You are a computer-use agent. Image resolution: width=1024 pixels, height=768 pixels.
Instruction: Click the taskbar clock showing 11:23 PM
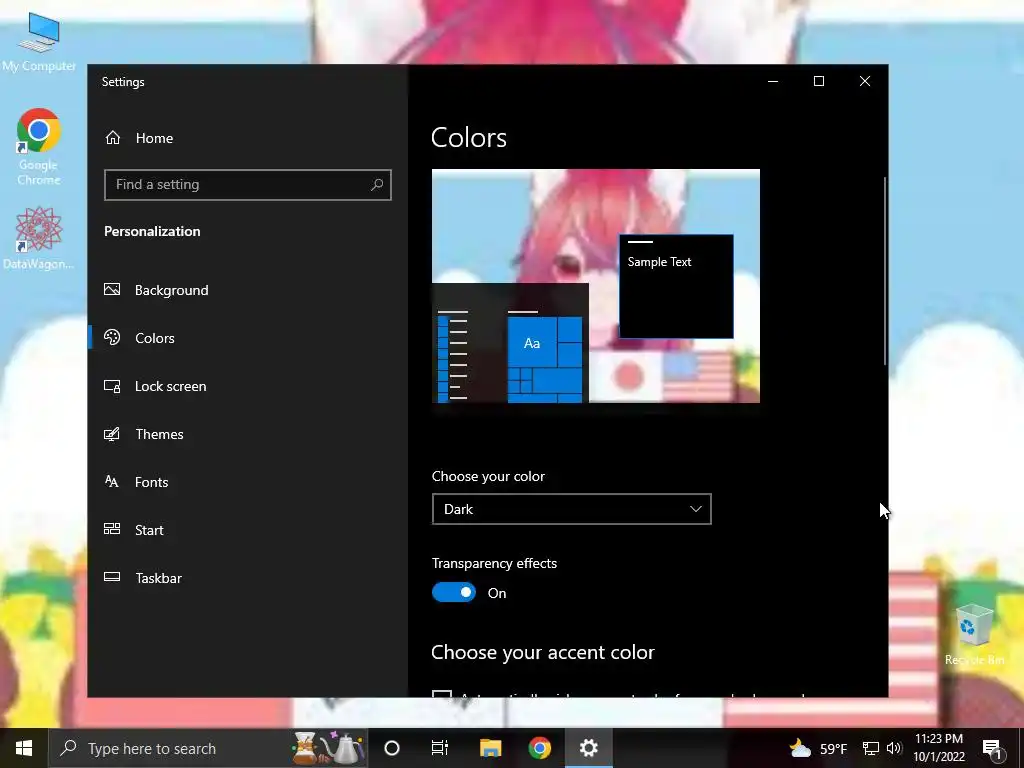[938, 748]
